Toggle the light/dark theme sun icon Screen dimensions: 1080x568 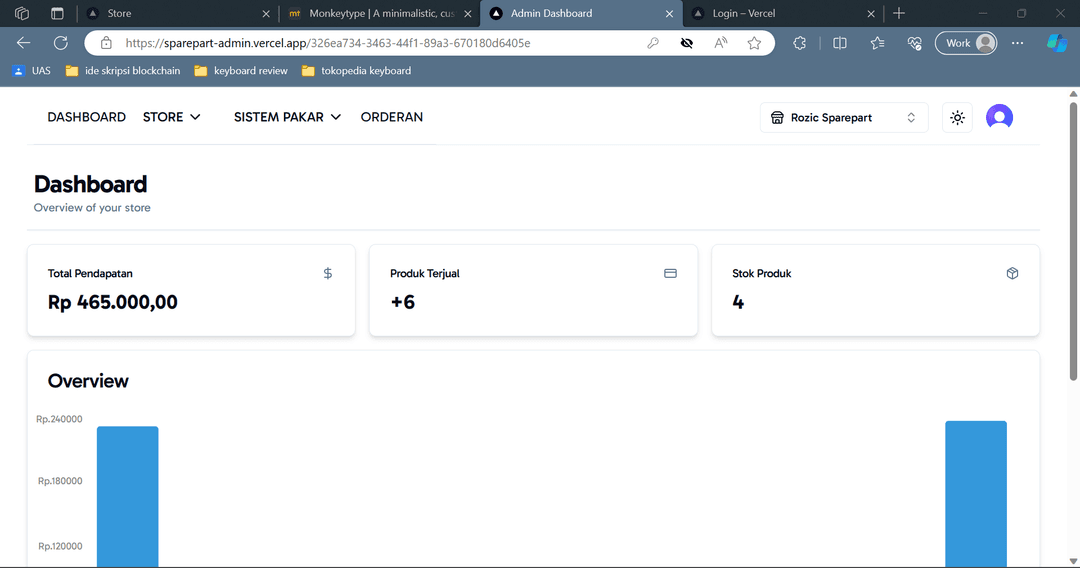pos(957,118)
